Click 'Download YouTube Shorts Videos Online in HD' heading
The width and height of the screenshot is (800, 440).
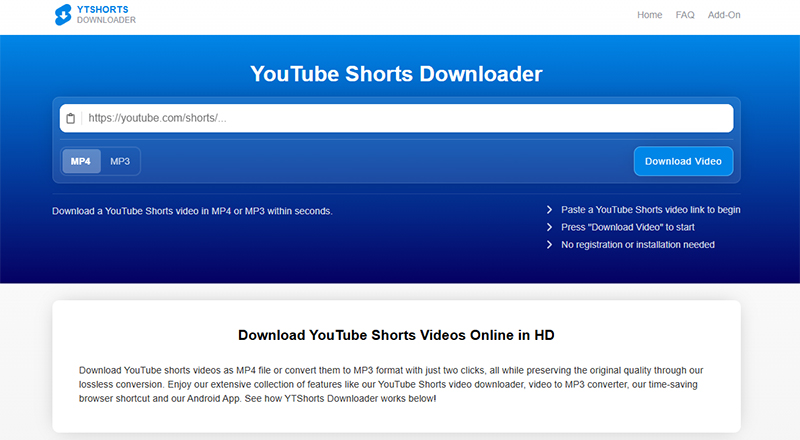(x=396, y=335)
